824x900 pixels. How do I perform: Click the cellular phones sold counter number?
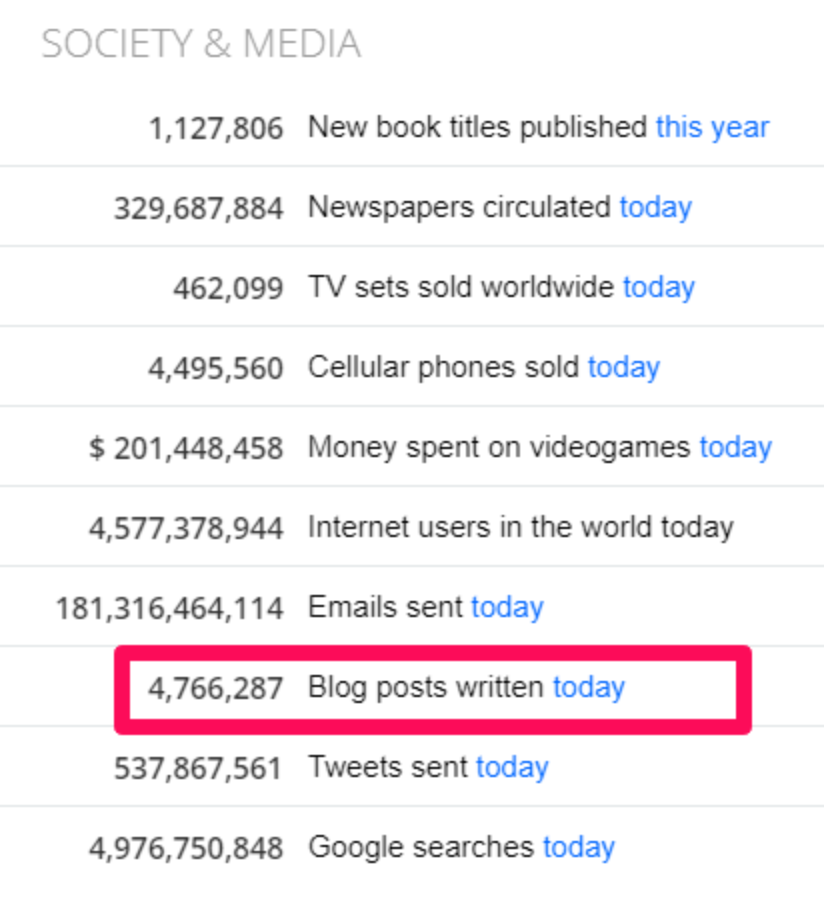pyautogui.click(x=216, y=368)
